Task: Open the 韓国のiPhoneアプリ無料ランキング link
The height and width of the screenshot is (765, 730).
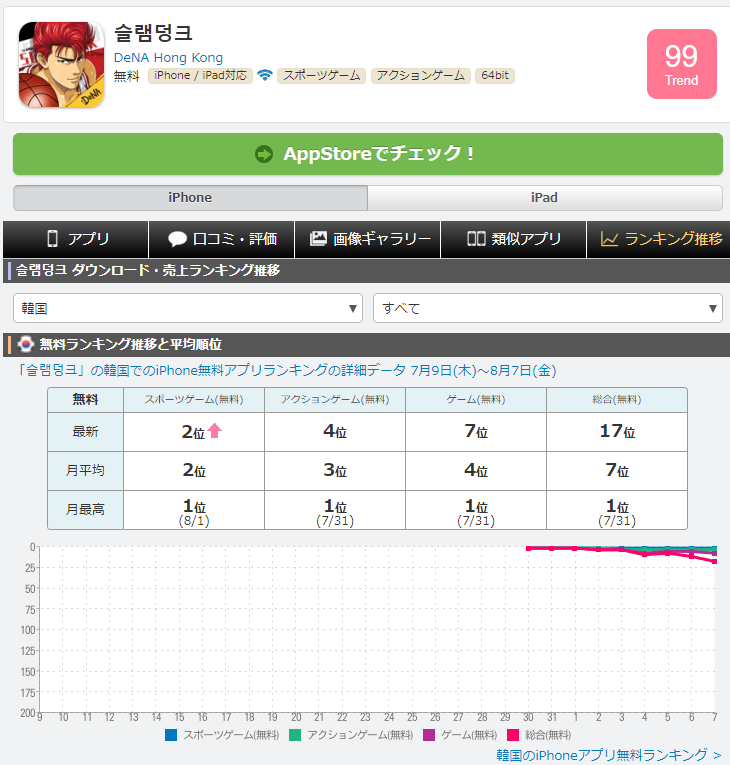Action: 608,755
